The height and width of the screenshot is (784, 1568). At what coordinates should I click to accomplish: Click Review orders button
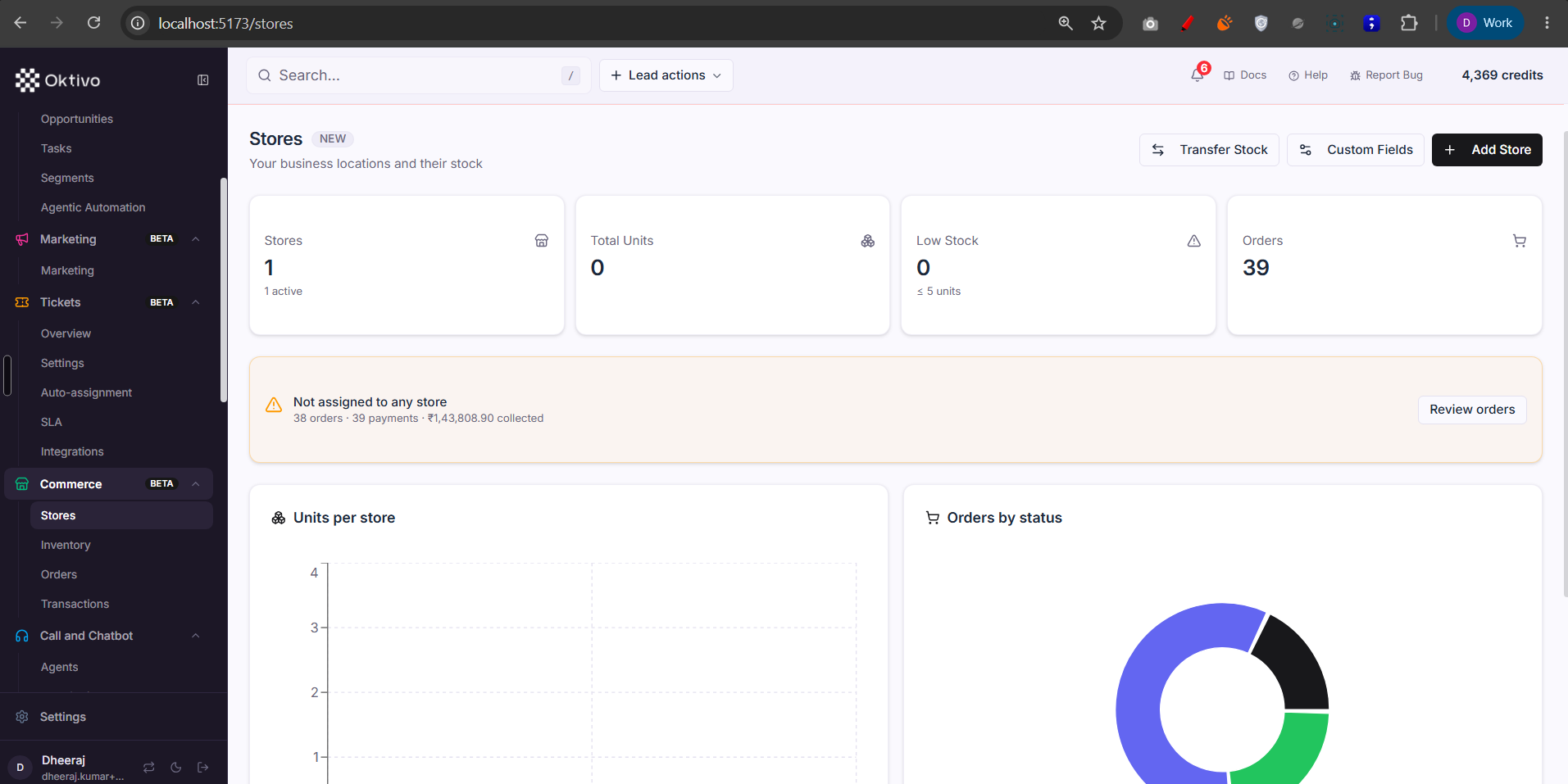click(x=1472, y=410)
